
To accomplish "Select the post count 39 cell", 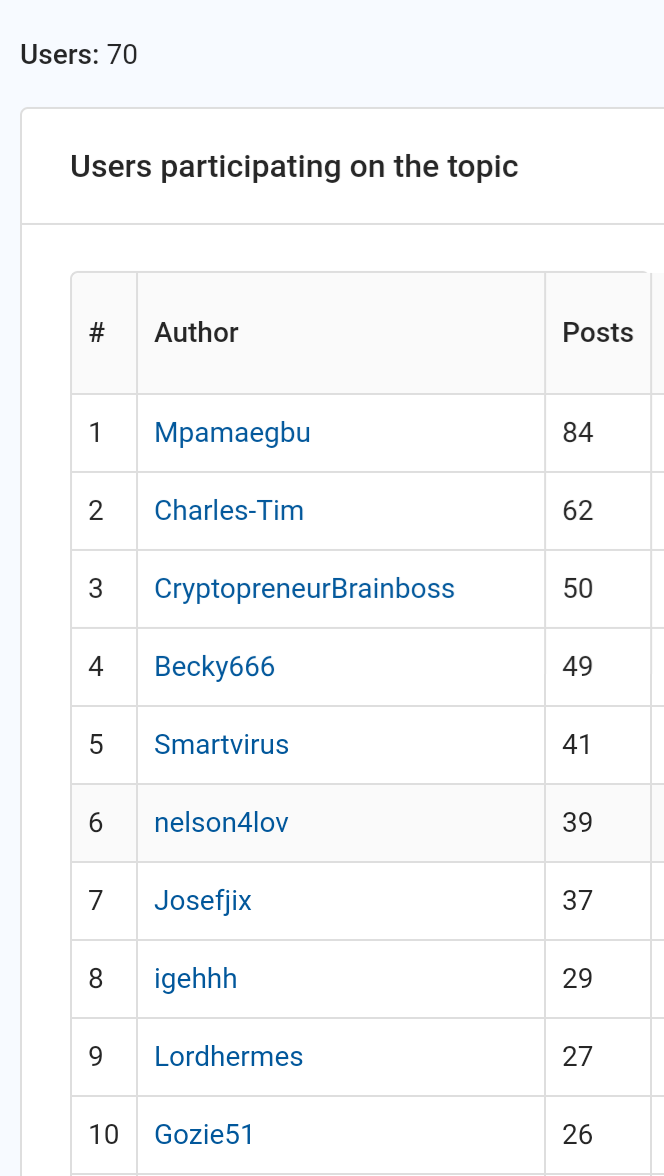I will coord(597,823).
